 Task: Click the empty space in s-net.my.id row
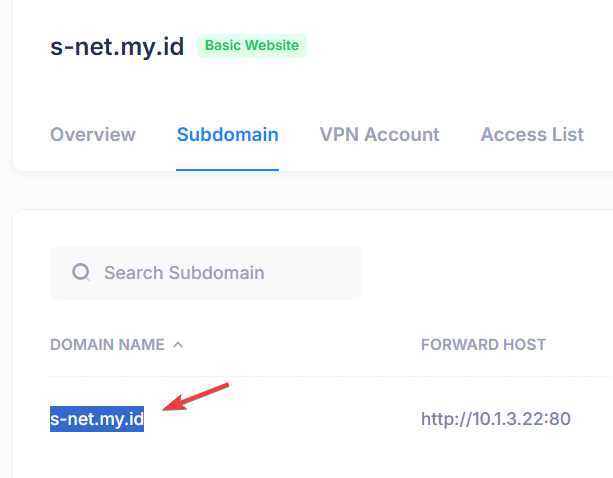pos(281,419)
